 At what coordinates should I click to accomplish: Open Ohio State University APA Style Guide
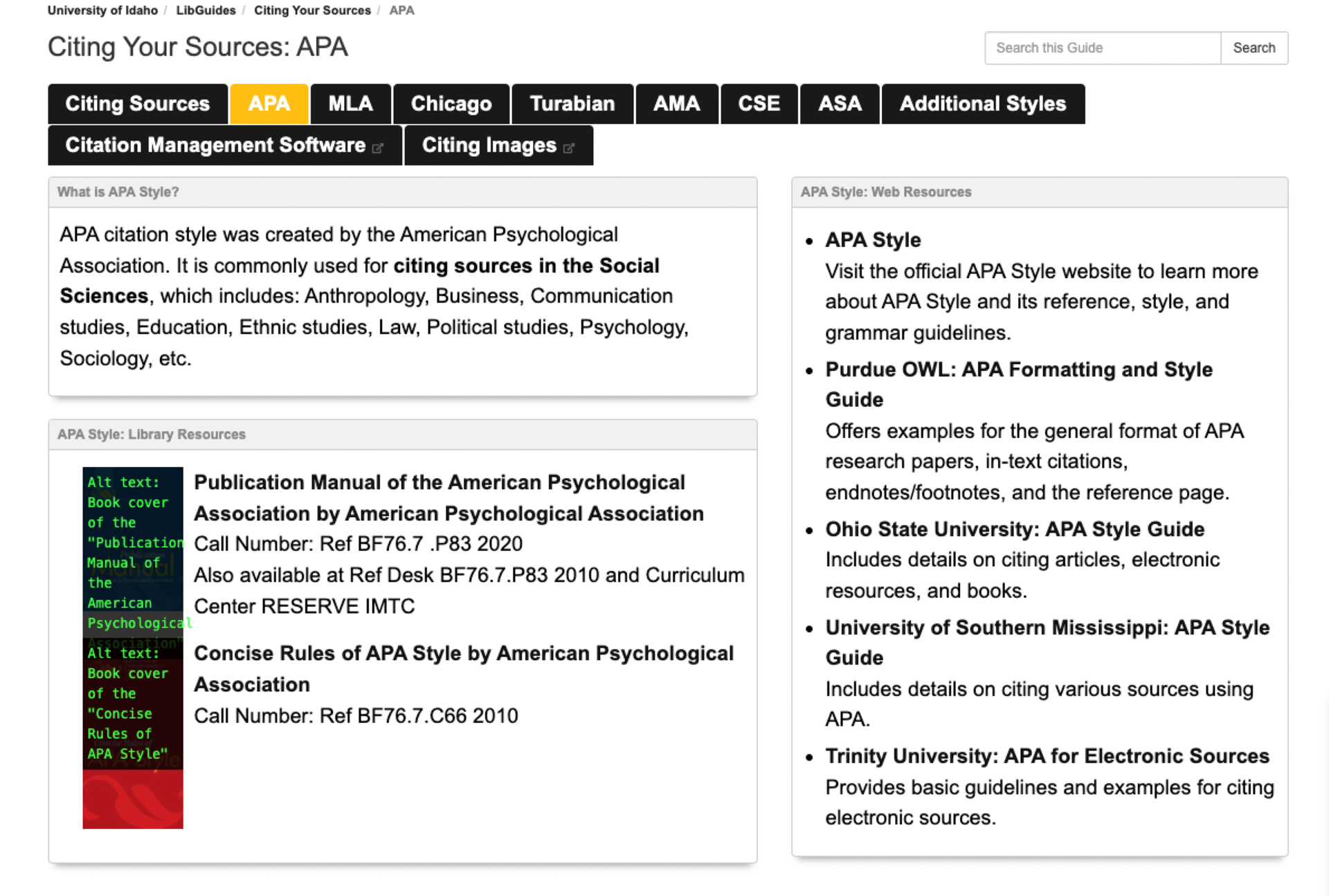point(1015,529)
